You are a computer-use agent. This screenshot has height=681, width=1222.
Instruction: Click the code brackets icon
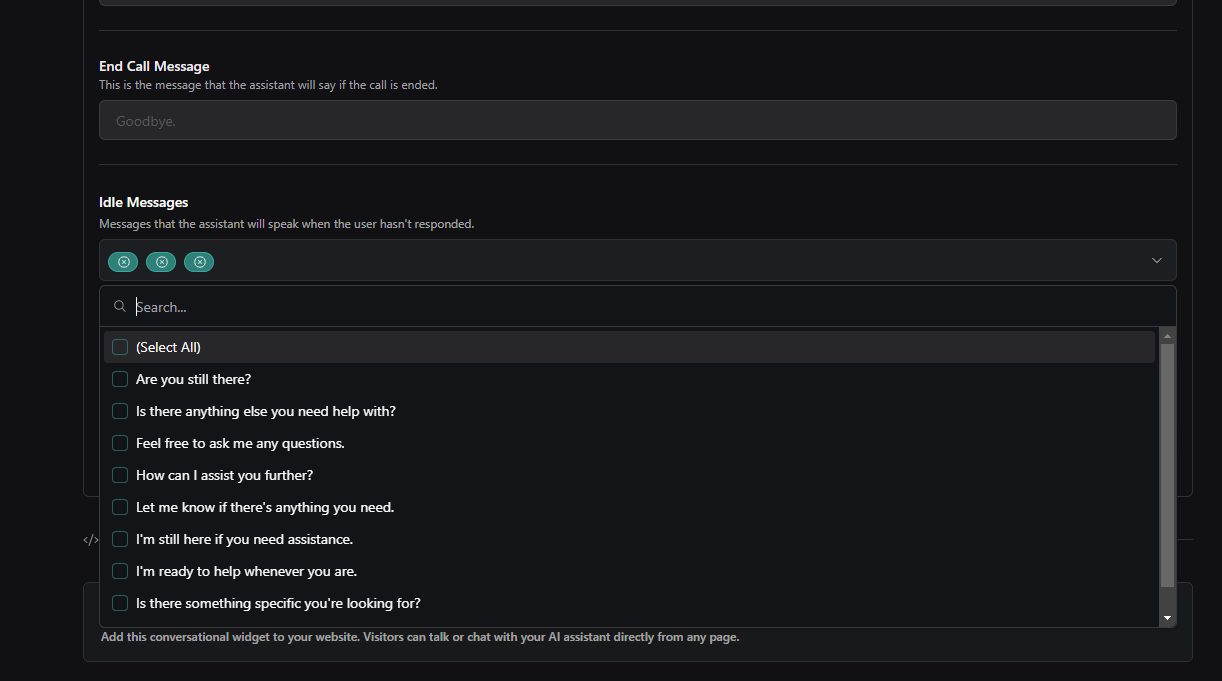tap(91, 540)
